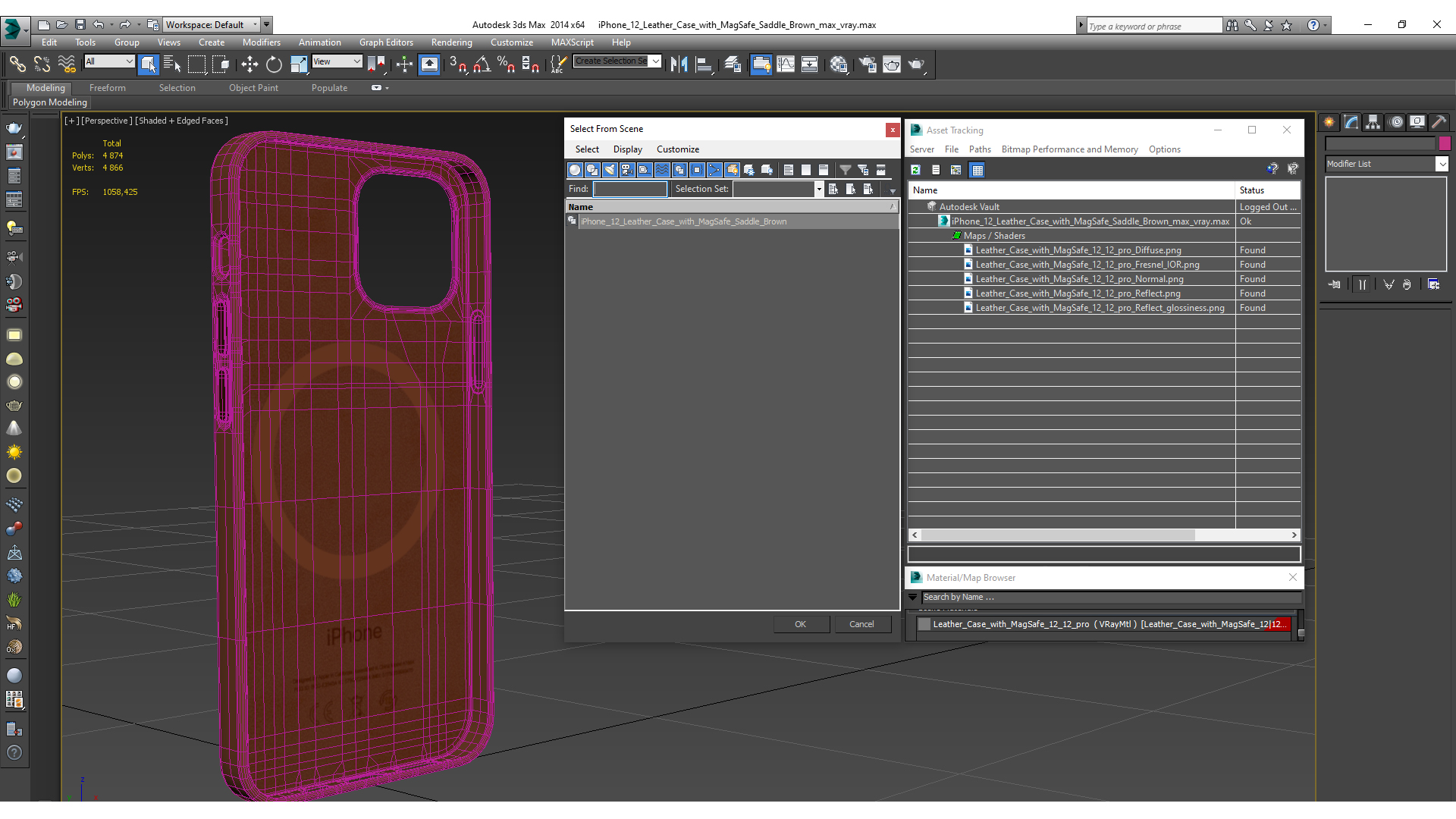This screenshot has height=819, width=1456.
Task: Open the Hierarchy command panel tab
Action: click(x=1373, y=122)
